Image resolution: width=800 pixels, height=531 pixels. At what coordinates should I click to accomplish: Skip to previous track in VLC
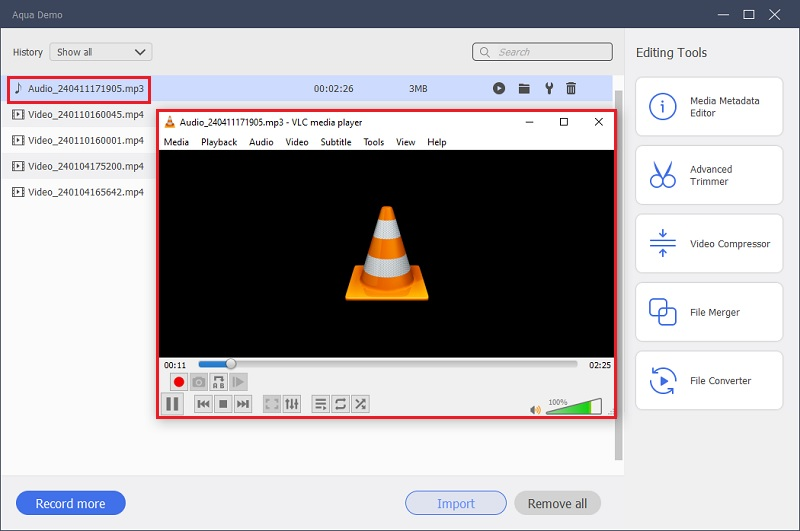coord(203,404)
